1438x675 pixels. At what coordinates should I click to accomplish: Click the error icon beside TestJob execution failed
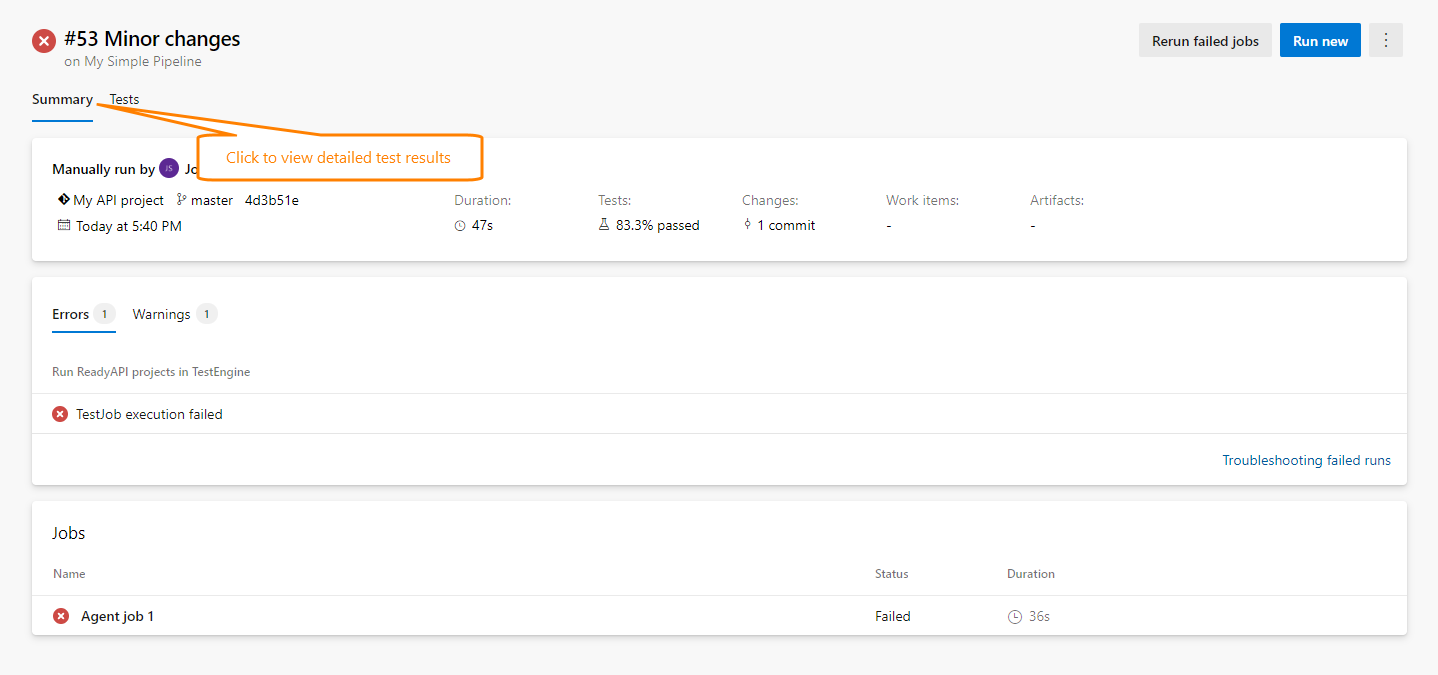[59, 413]
